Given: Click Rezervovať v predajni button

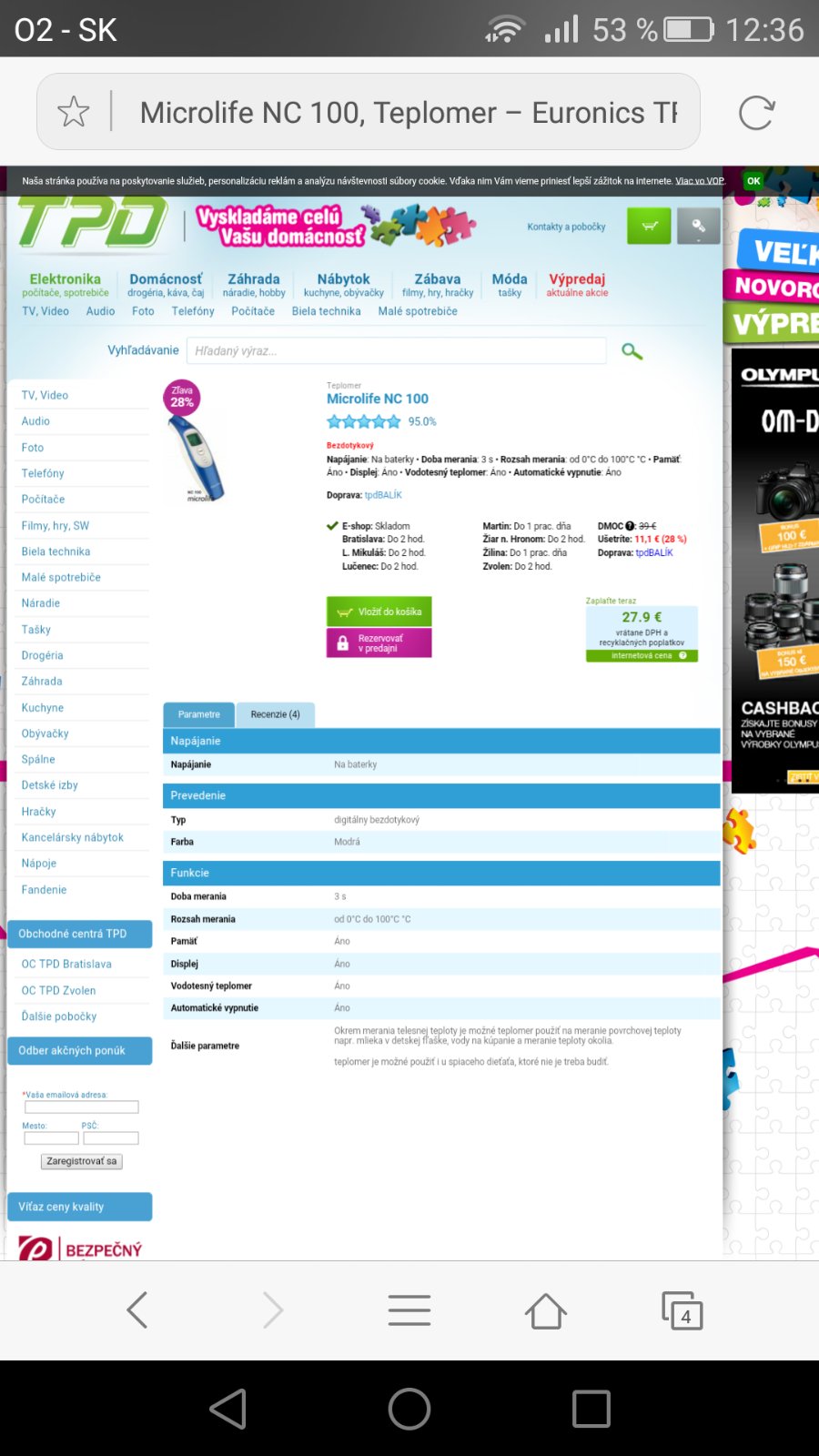Looking at the screenshot, I should coord(379,642).
